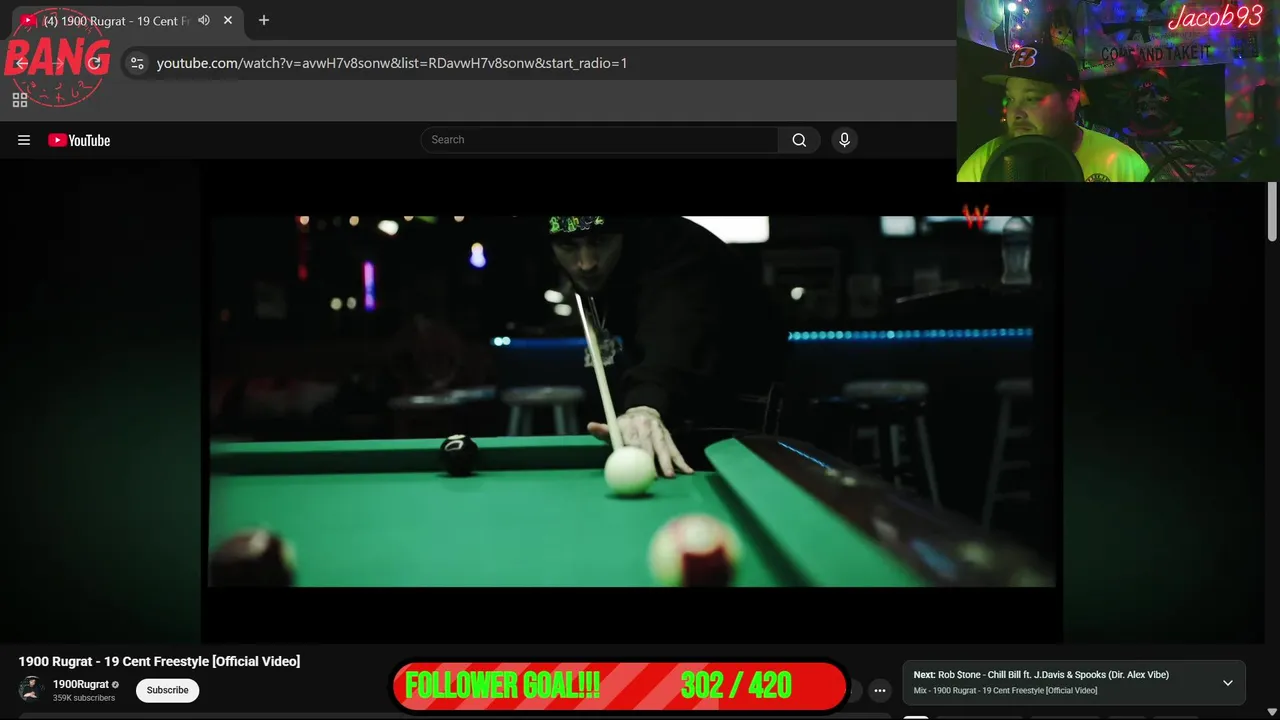Open a new browser tab
The image size is (1280, 720).
[x=264, y=20]
